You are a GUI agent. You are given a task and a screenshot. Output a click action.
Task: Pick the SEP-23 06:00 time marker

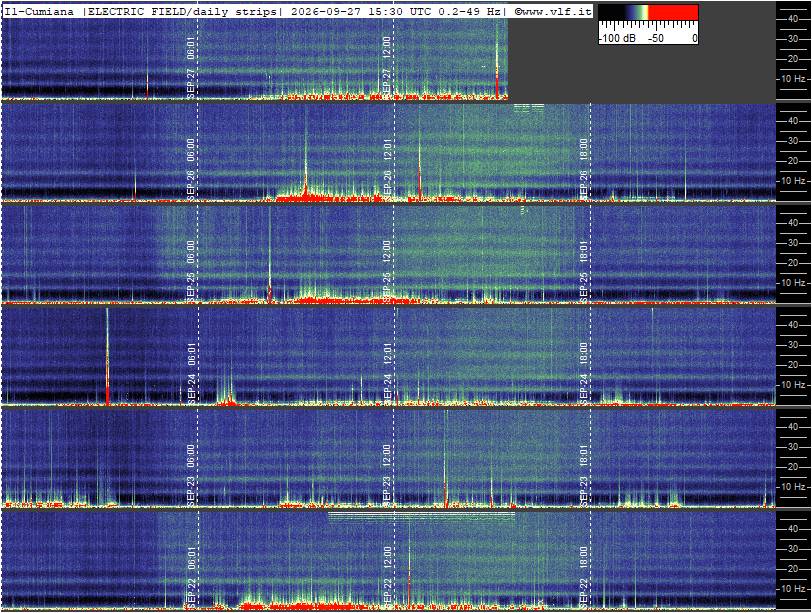click(191, 475)
